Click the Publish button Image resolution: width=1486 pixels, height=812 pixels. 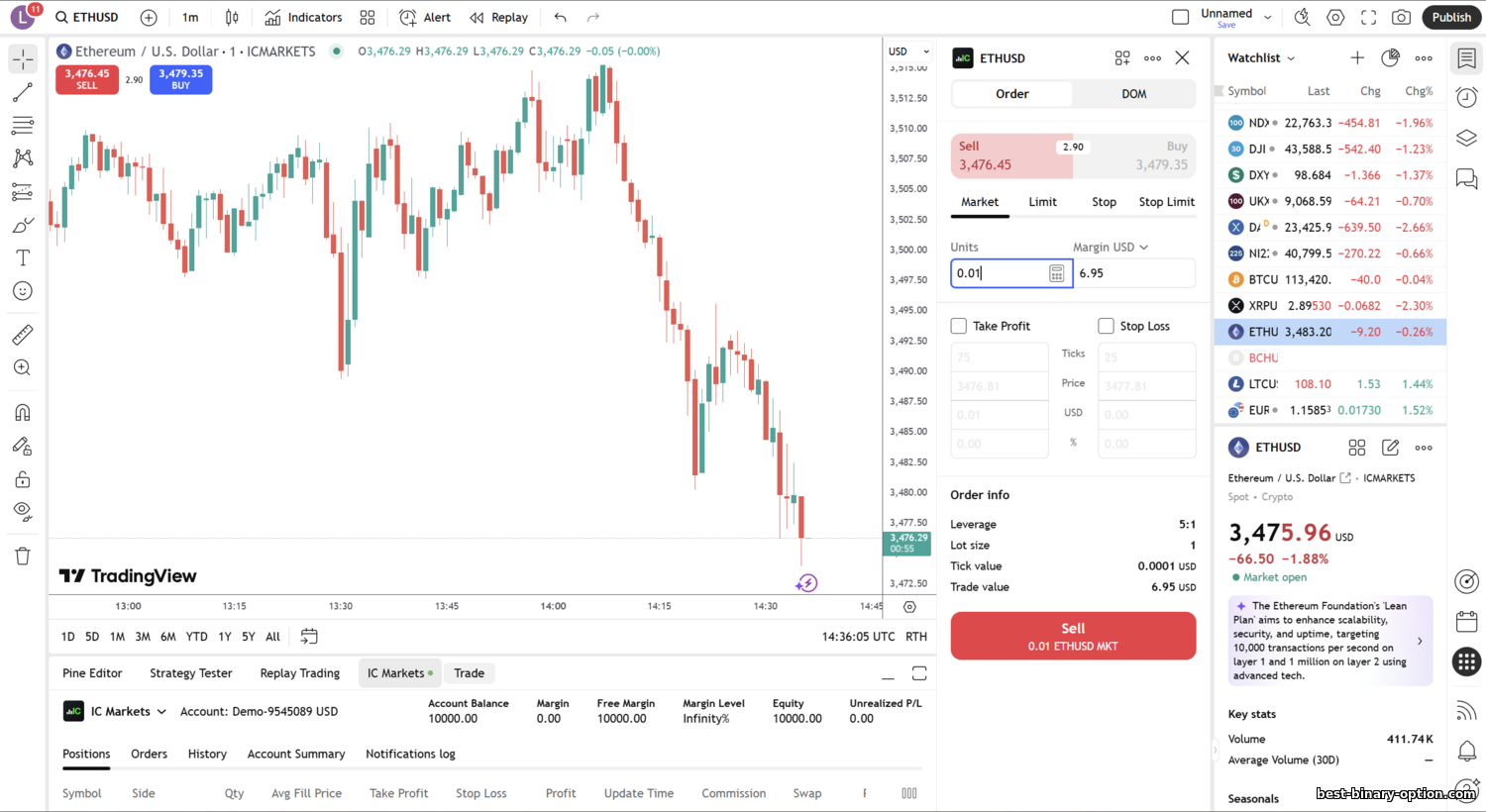(x=1451, y=17)
